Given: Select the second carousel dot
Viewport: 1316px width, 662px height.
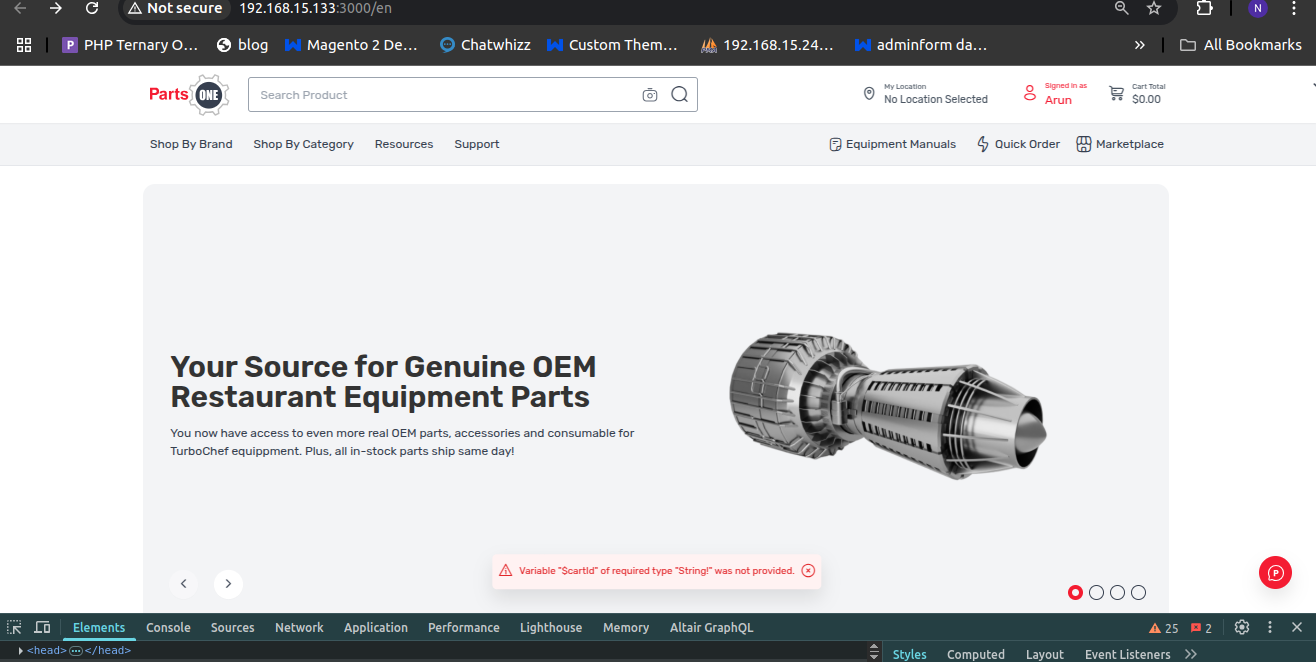Looking at the screenshot, I should pyautogui.click(x=1096, y=592).
